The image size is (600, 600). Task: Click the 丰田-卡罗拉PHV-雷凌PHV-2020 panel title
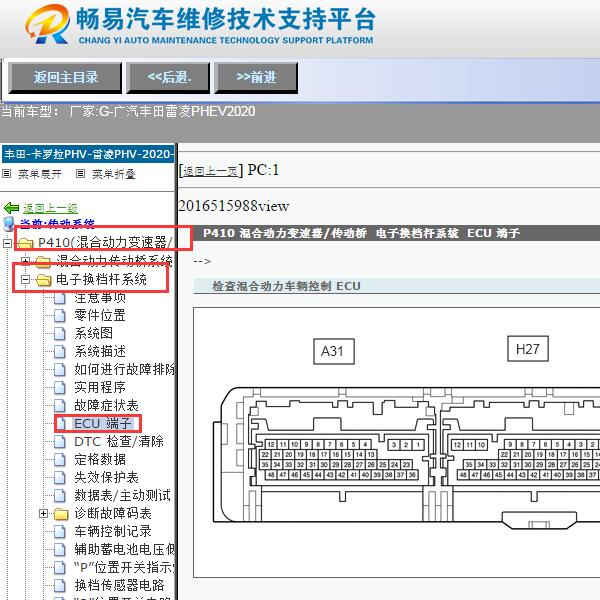pos(88,154)
